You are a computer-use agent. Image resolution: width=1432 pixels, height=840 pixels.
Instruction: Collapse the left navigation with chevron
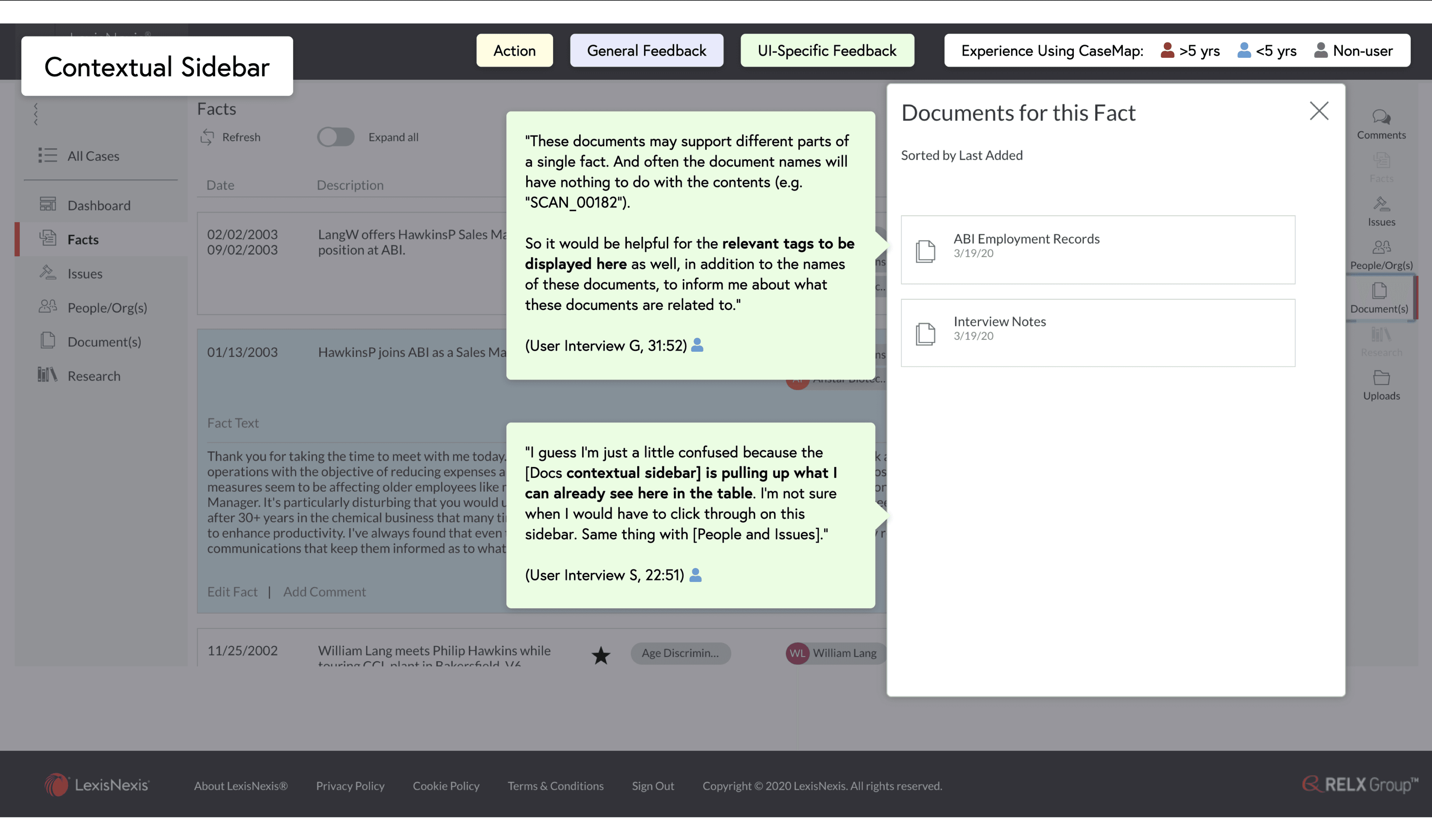point(36,114)
